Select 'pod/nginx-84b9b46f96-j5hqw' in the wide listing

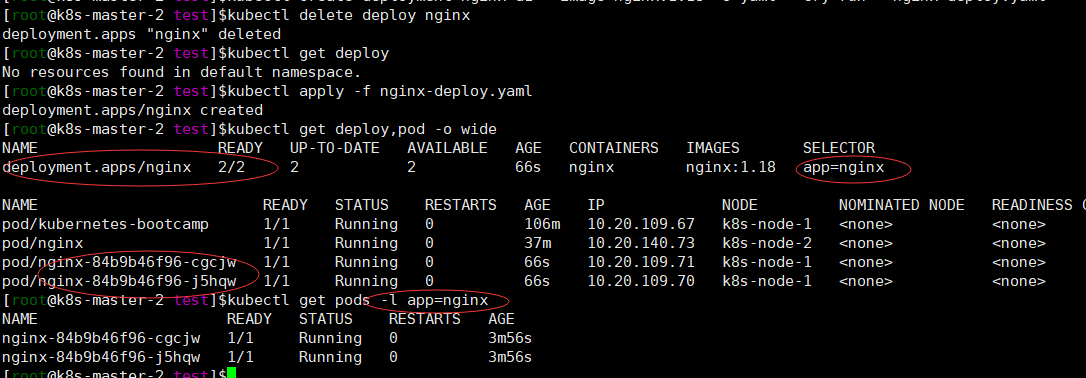point(119,282)
